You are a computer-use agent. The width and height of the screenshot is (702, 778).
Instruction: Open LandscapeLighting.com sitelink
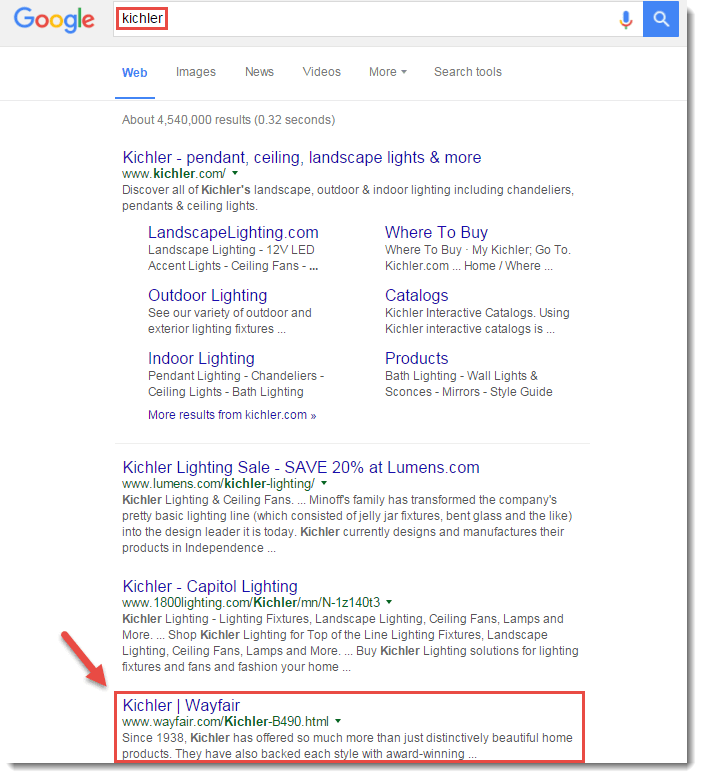233,232
